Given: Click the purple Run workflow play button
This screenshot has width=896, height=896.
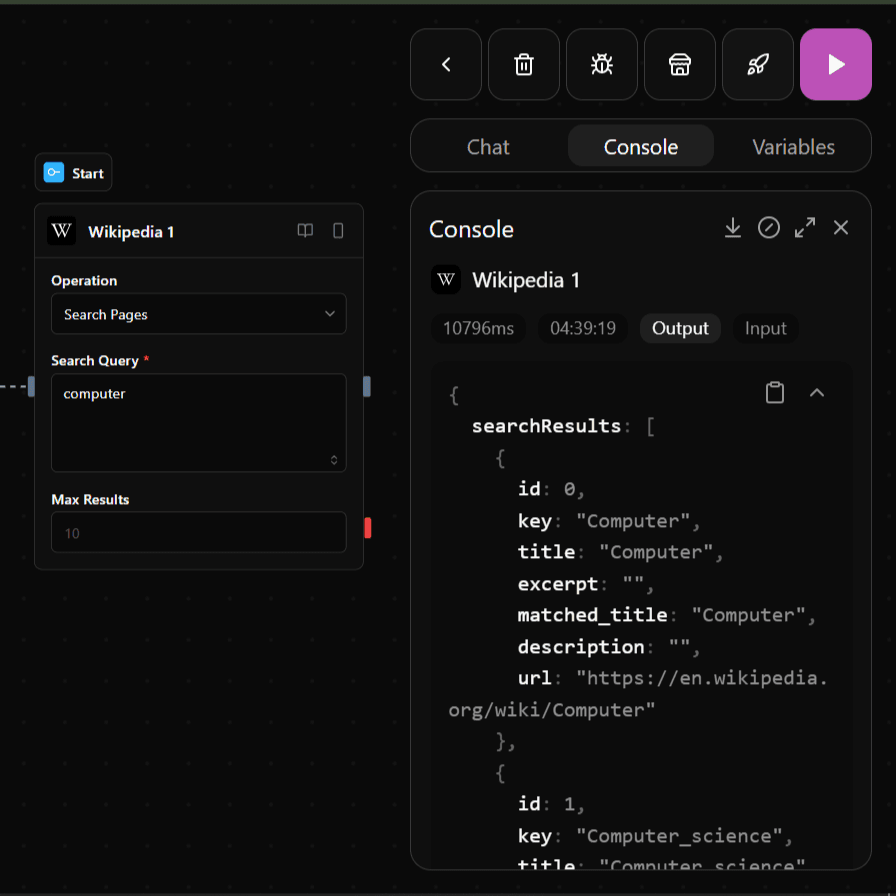Looking at the screenshot, I should [836, 65].
